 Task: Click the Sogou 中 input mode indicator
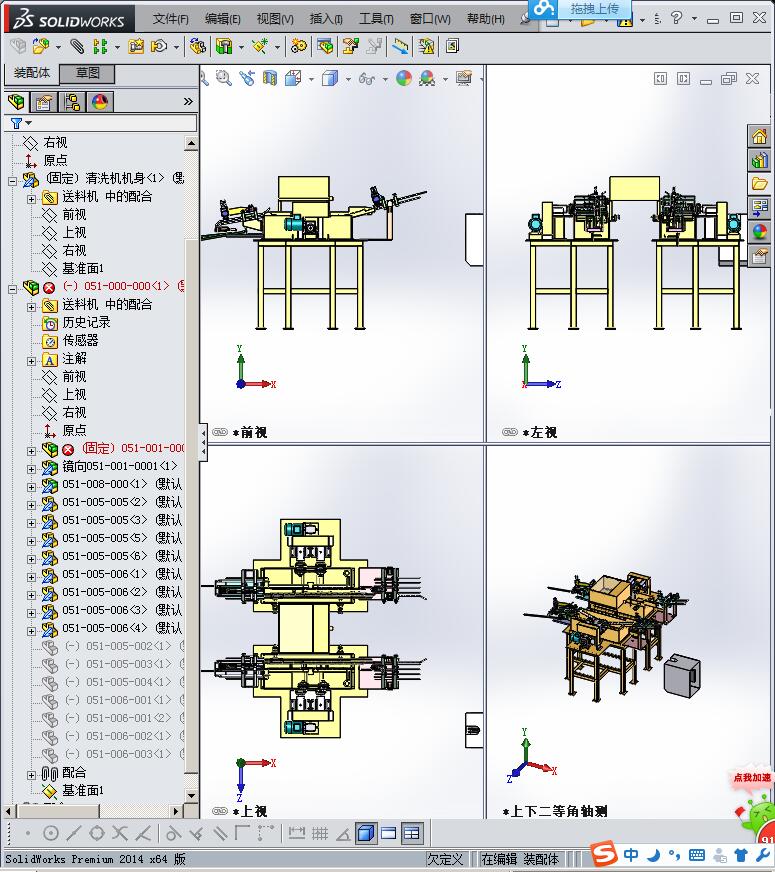pos(630,854)
